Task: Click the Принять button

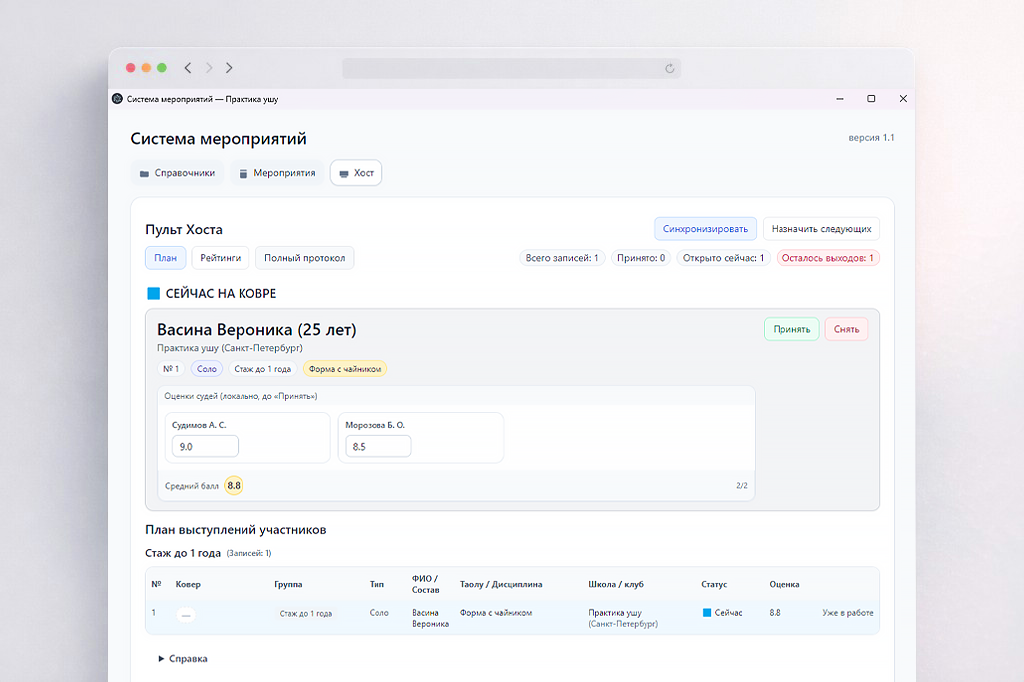Action: (791, 329)
